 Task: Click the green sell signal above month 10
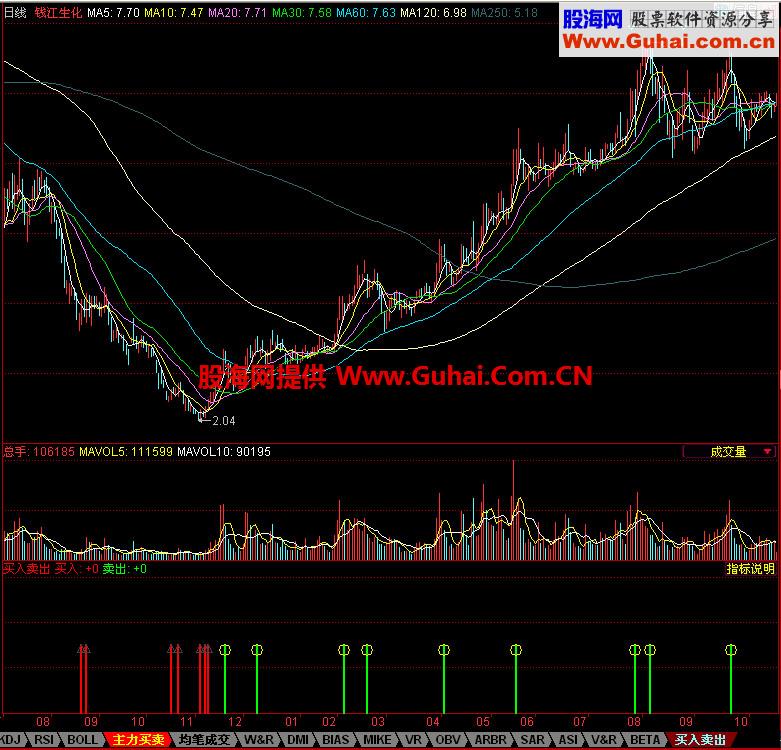coord(731,679)
